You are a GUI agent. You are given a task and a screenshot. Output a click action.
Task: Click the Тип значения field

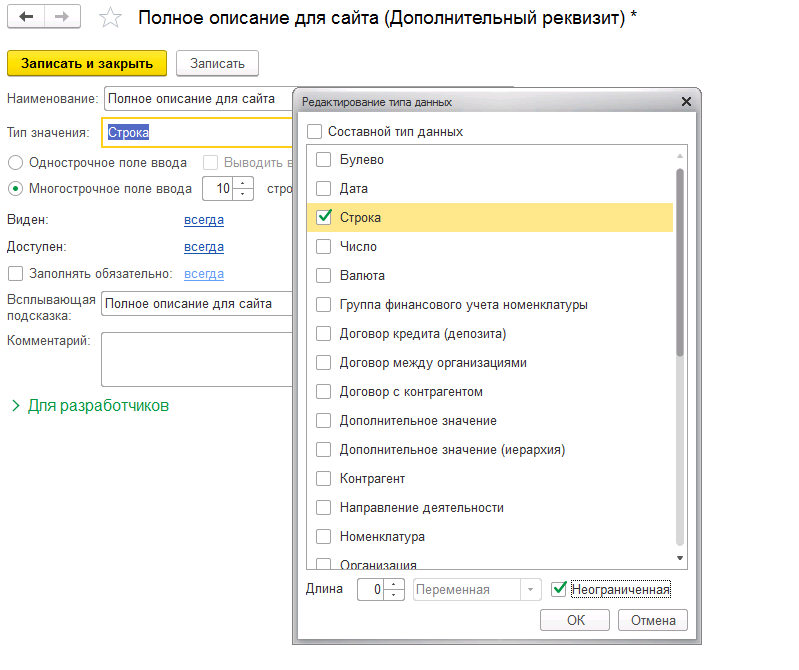198,132
